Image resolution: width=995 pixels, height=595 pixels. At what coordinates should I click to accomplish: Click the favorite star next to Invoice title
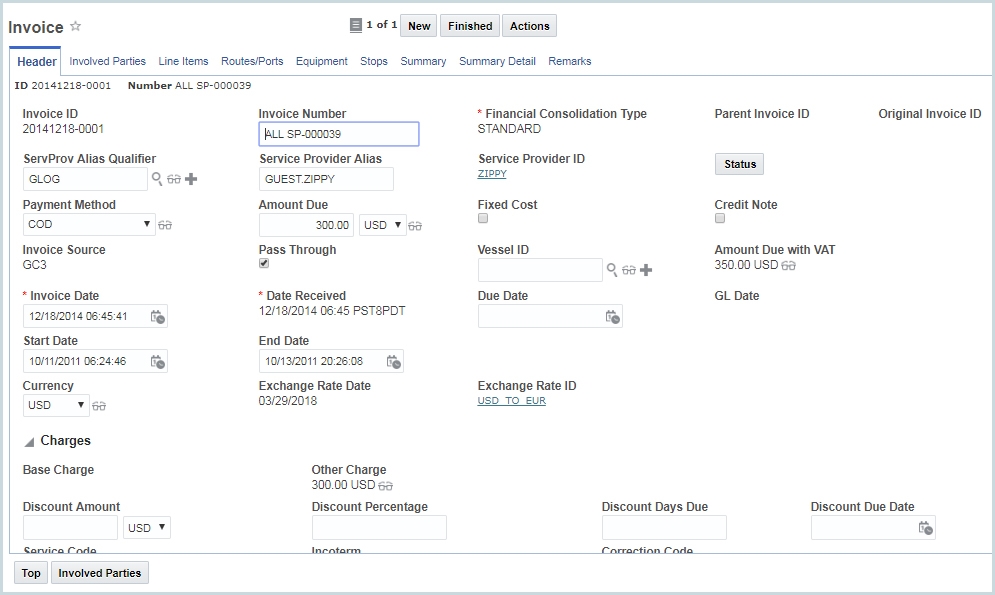pos(75,27)
